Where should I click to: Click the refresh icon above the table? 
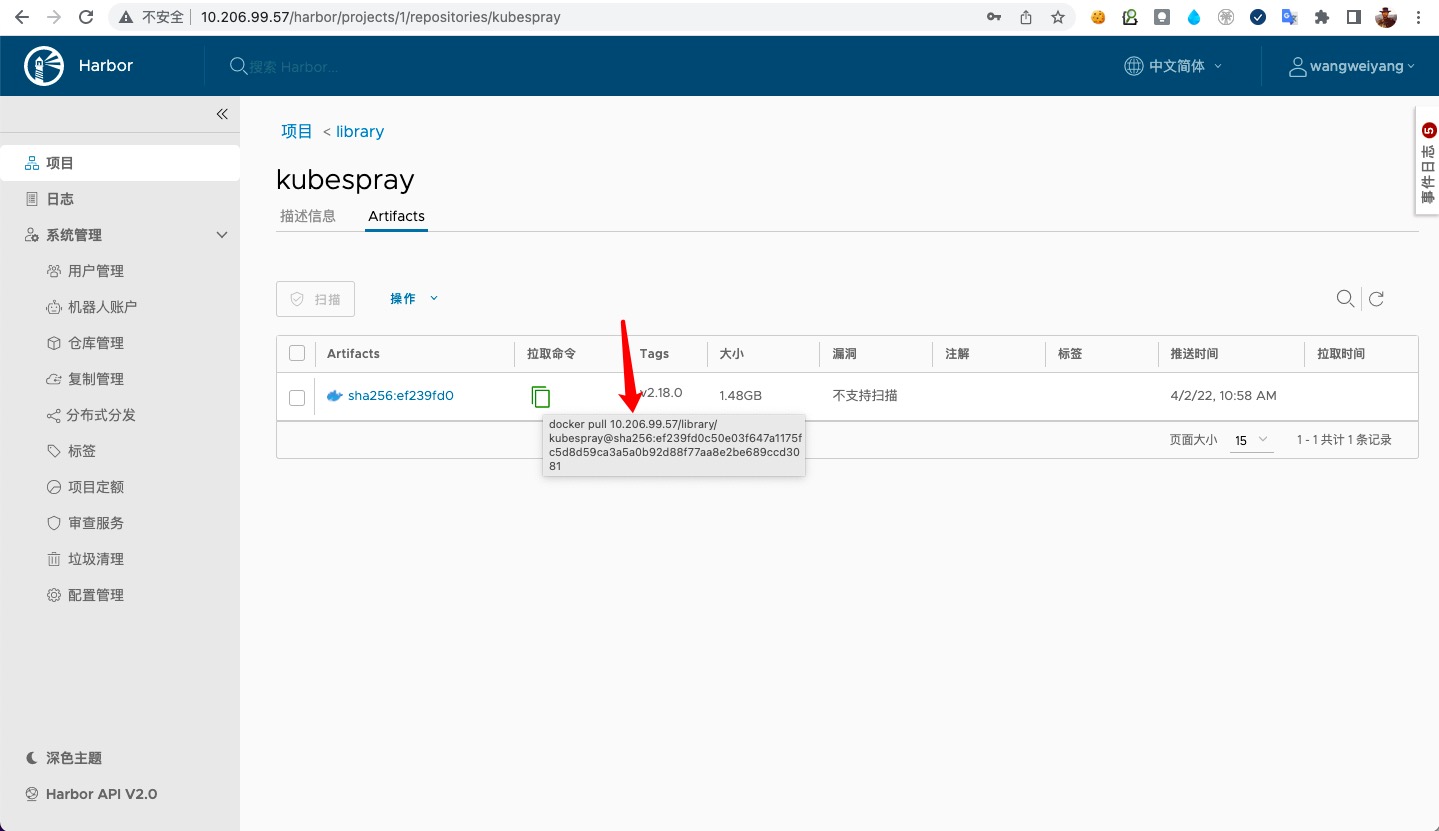coord(1376,298)
